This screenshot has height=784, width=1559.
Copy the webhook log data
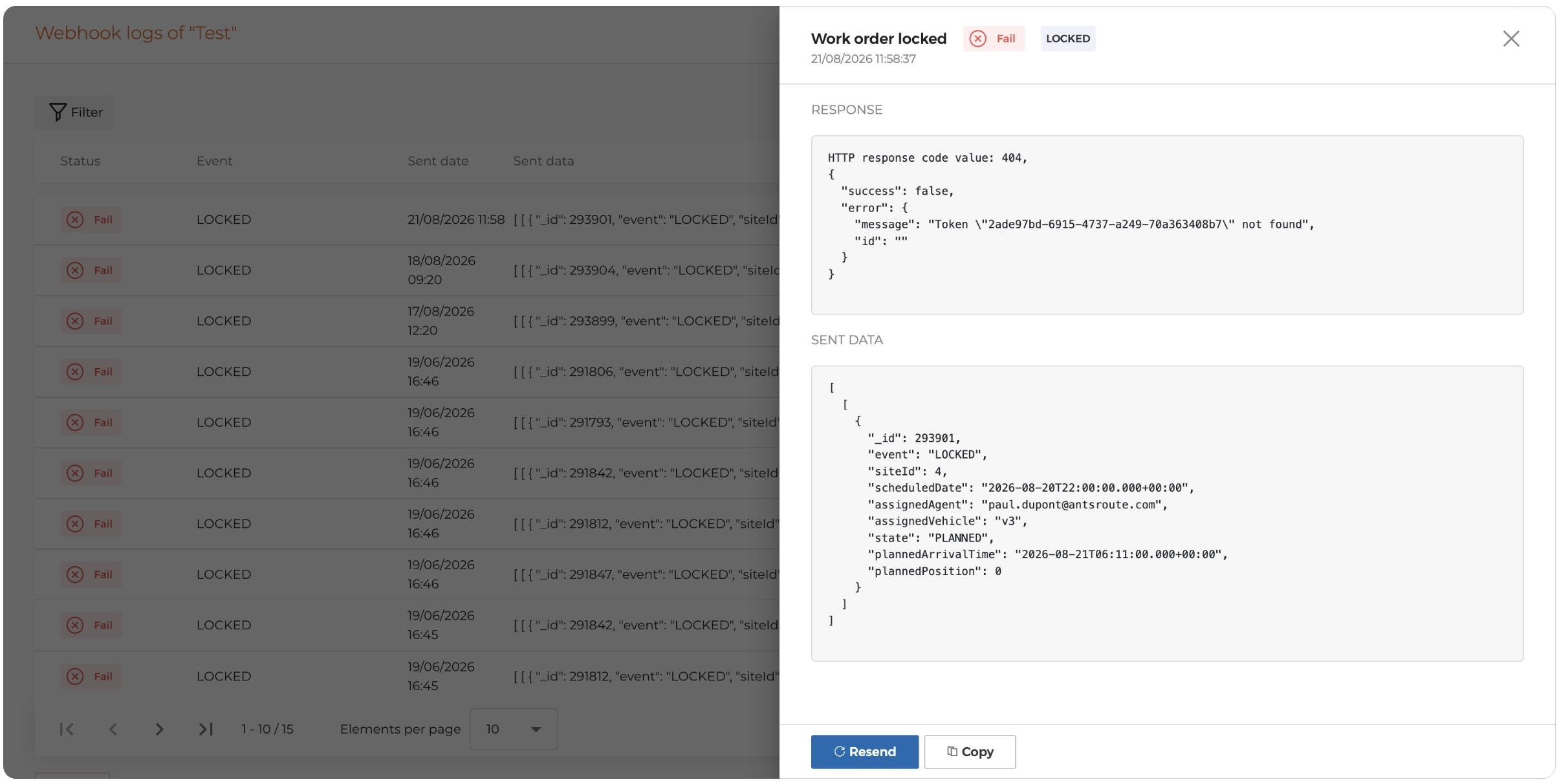coord(970,752)
